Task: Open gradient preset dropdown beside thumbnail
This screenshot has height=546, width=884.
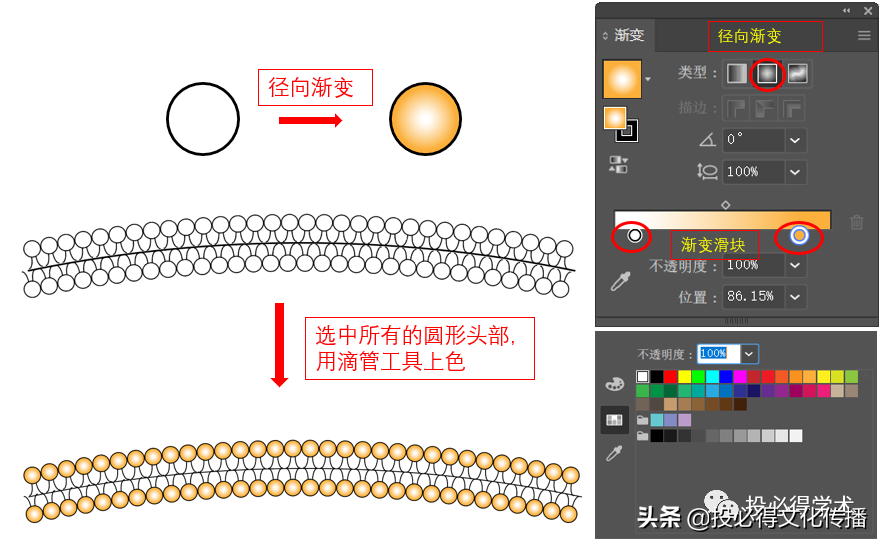Action: click(x=648, y=79)
